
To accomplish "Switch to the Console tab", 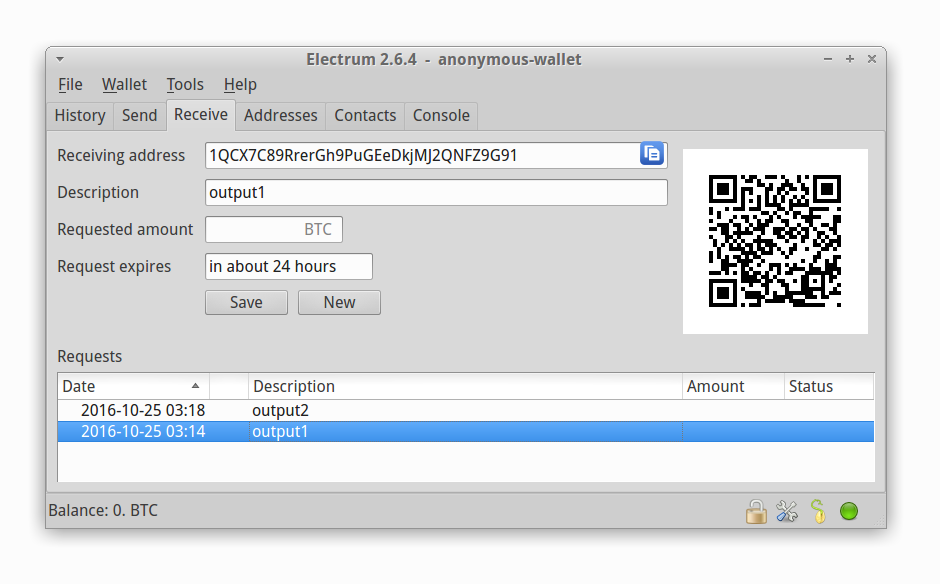I will (440, 115).
